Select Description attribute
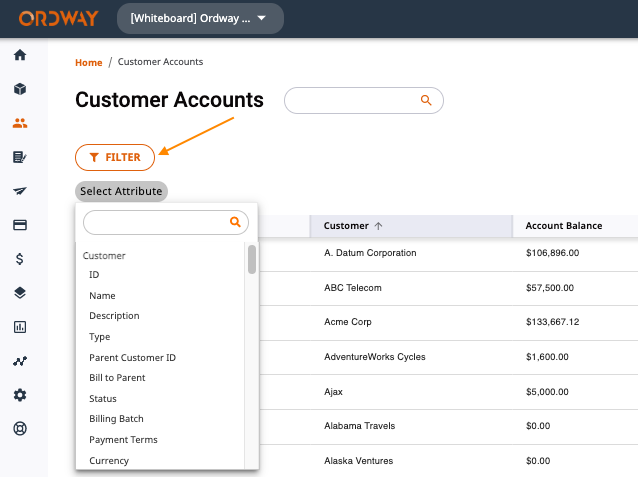 pos(114,316)
